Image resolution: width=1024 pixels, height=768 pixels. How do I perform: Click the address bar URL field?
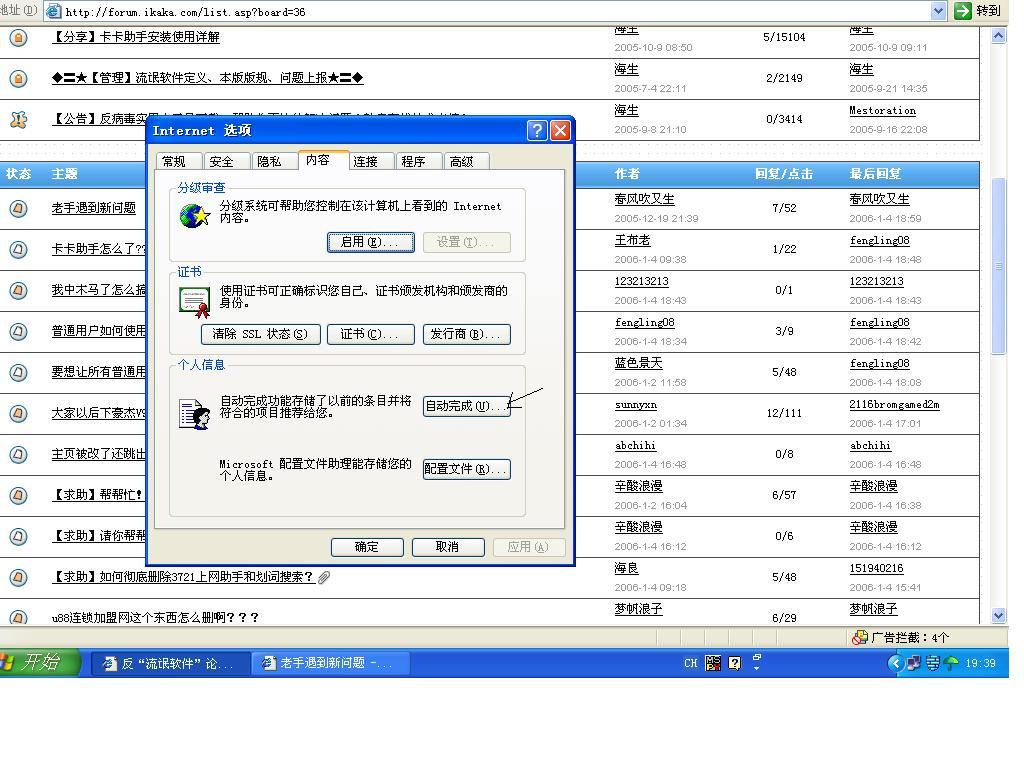496,12
